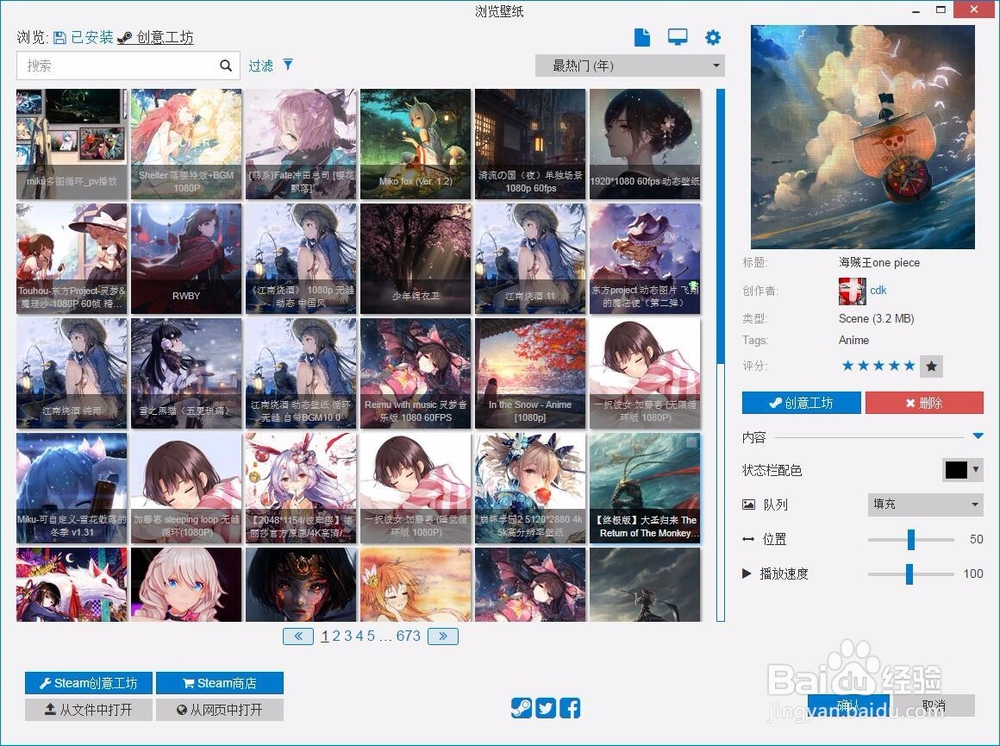1000x746 pixels.
Task: Go to the previous page arrow
Action: pyautogui.click(x=298, y=636)
